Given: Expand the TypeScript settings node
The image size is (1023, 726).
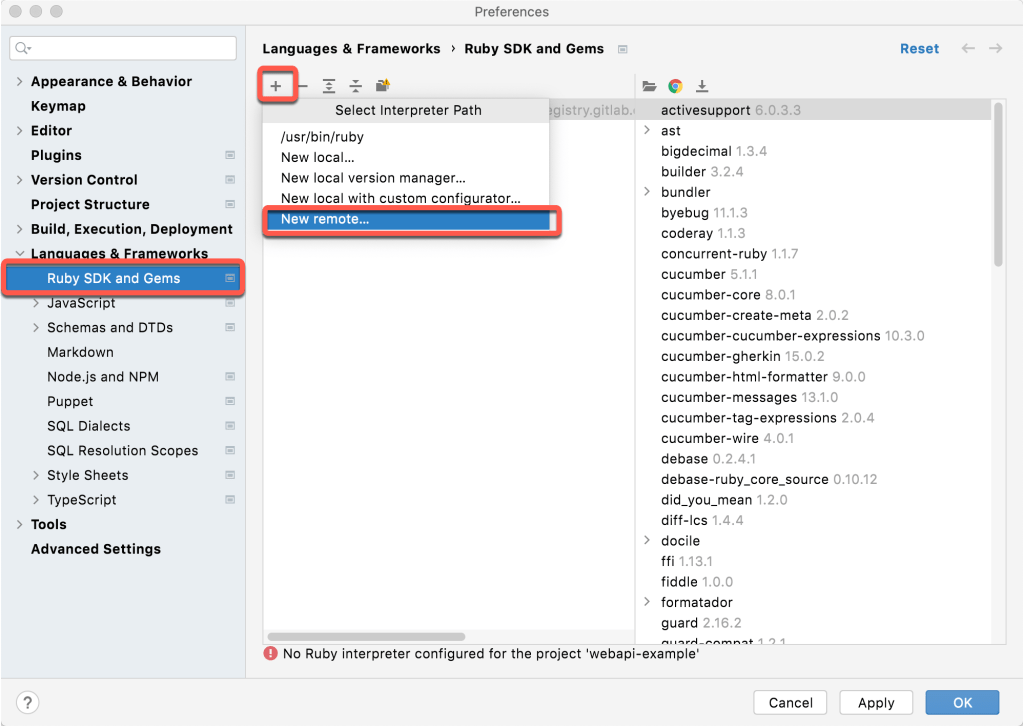Looking at the screenshot, I should pos(36,500).
